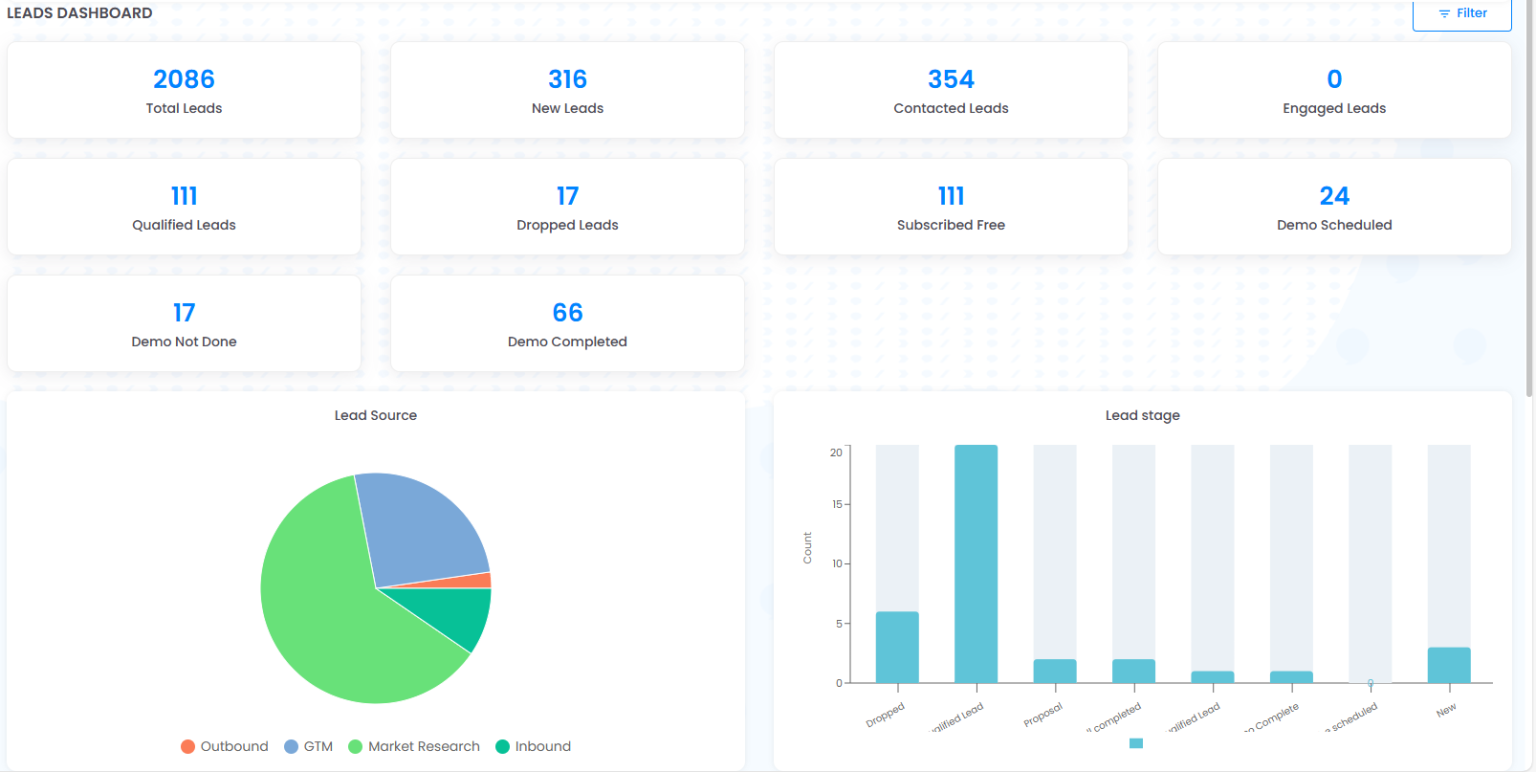
Task: Select the Total Leads stat card
Action: 184,90
